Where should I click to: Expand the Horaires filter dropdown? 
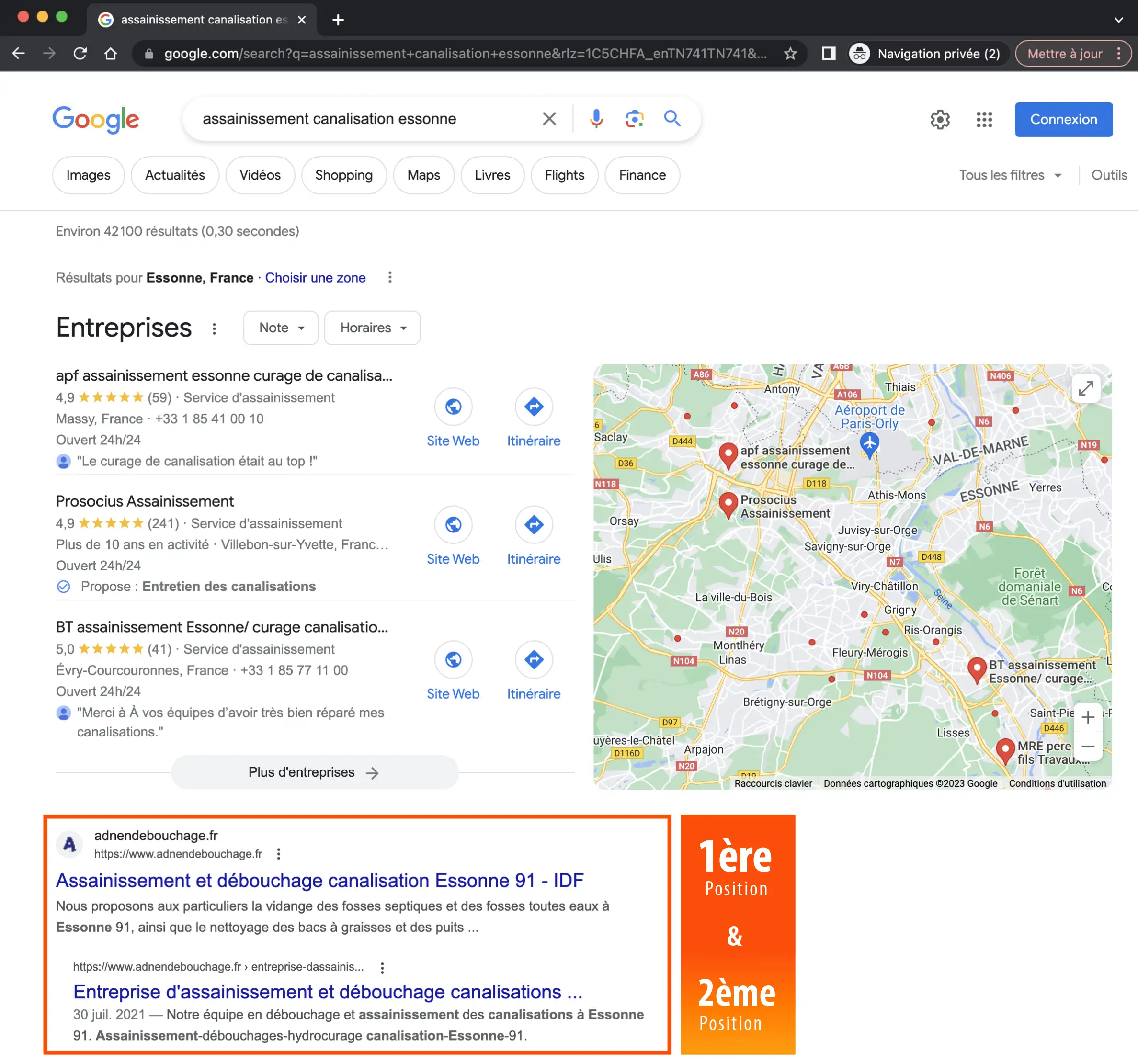tap(372, 328)
